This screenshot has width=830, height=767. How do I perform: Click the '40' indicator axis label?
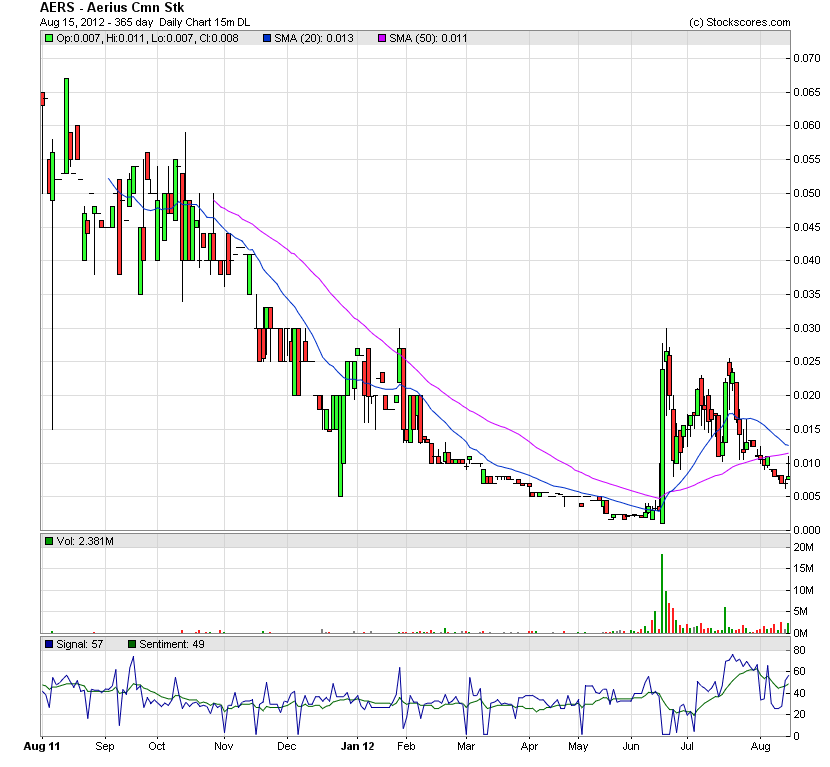click(x=799, y=693)
